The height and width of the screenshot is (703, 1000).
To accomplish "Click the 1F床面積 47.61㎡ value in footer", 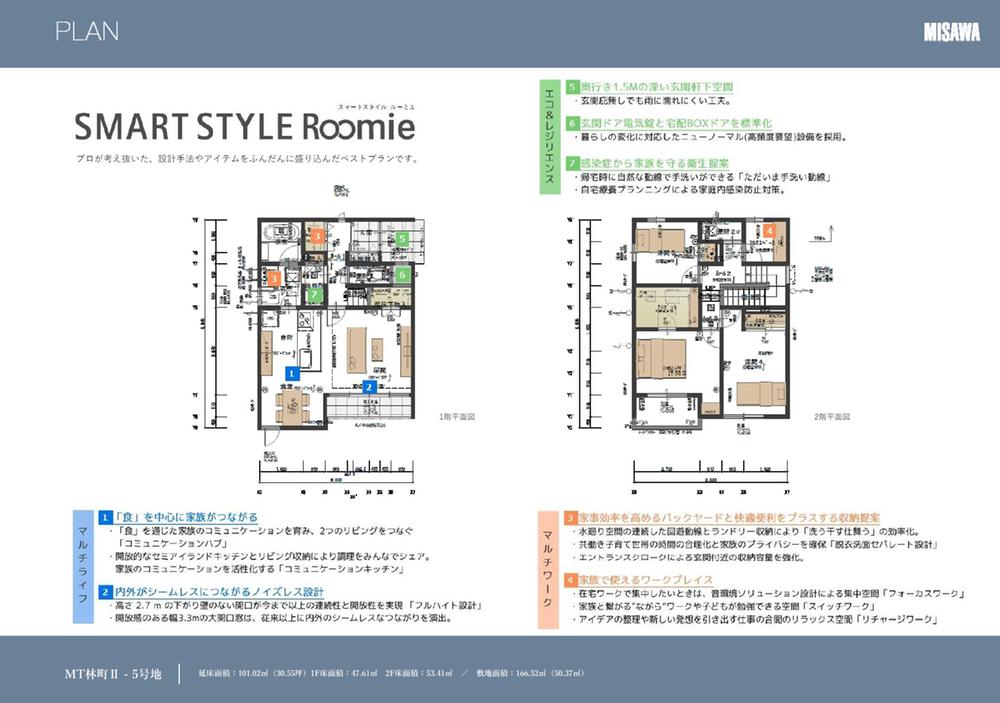I will (x=345, y=673).
